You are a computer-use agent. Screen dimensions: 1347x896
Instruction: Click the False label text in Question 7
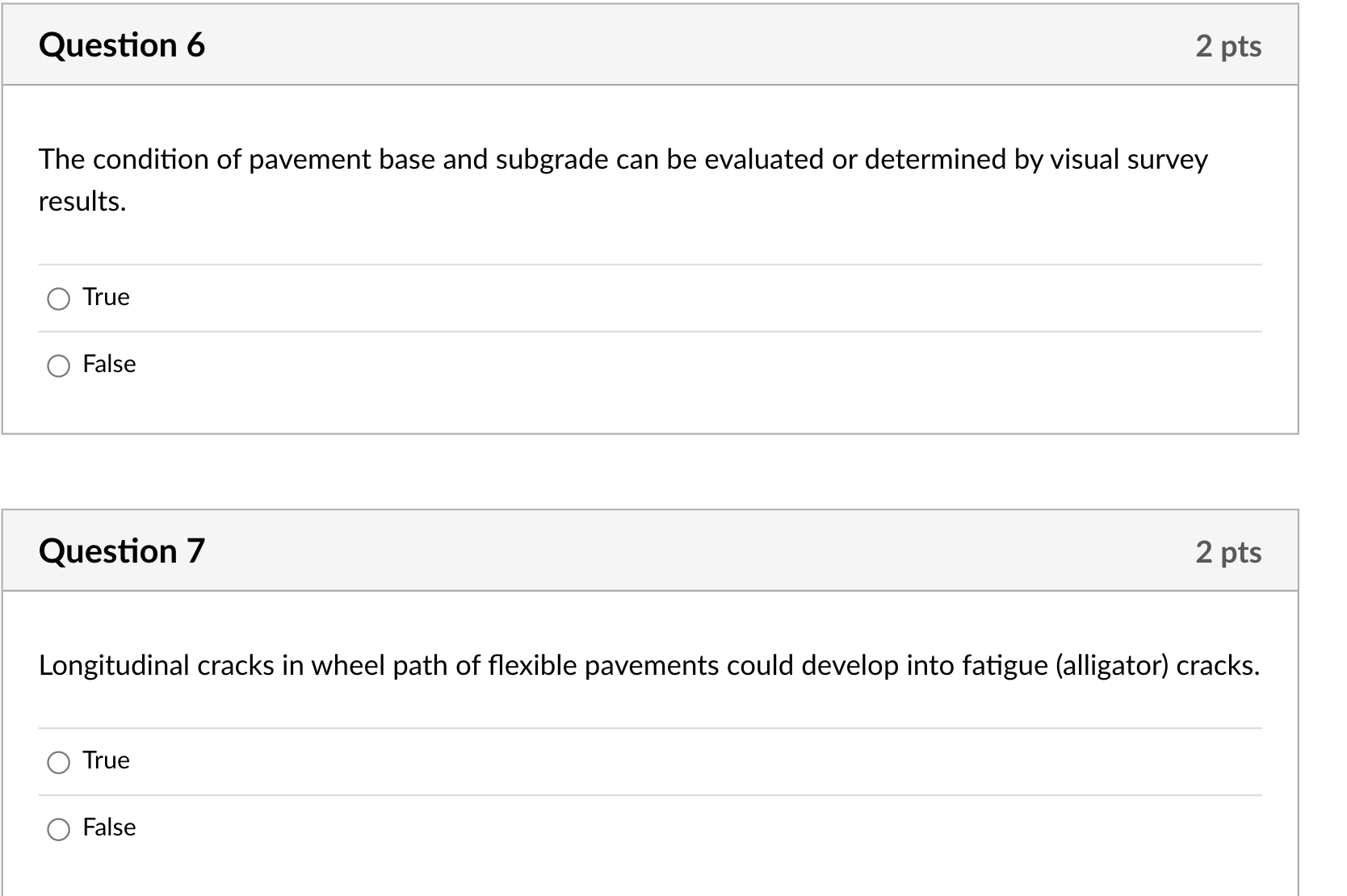tap(108, 827)
